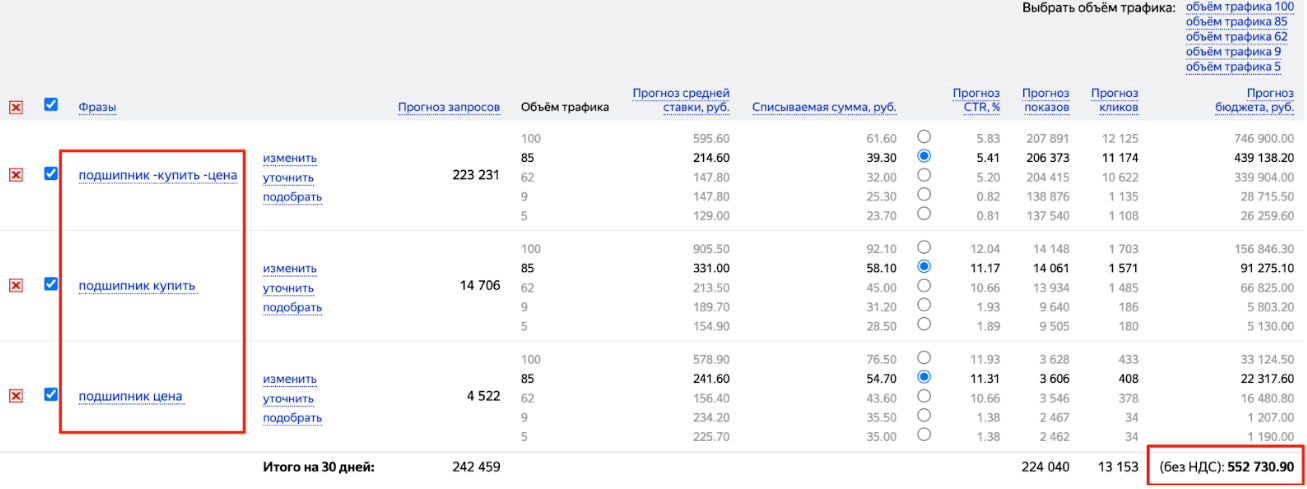The height and width of the screenshot is (489, 1307).
Task: Choose 'объём трафика 100' preset link
Action: [1238, 7]
